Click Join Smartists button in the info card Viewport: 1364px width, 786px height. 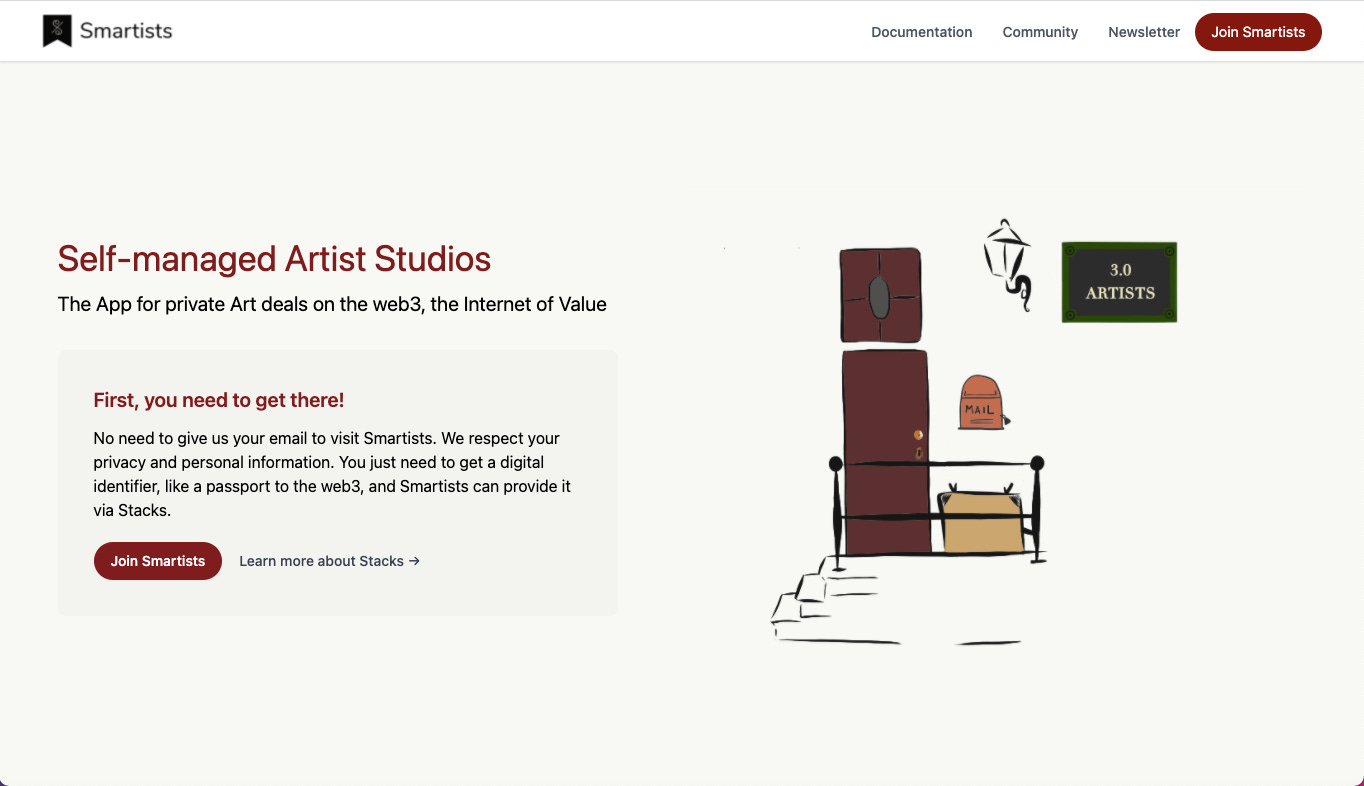click(x=158, y=561)
